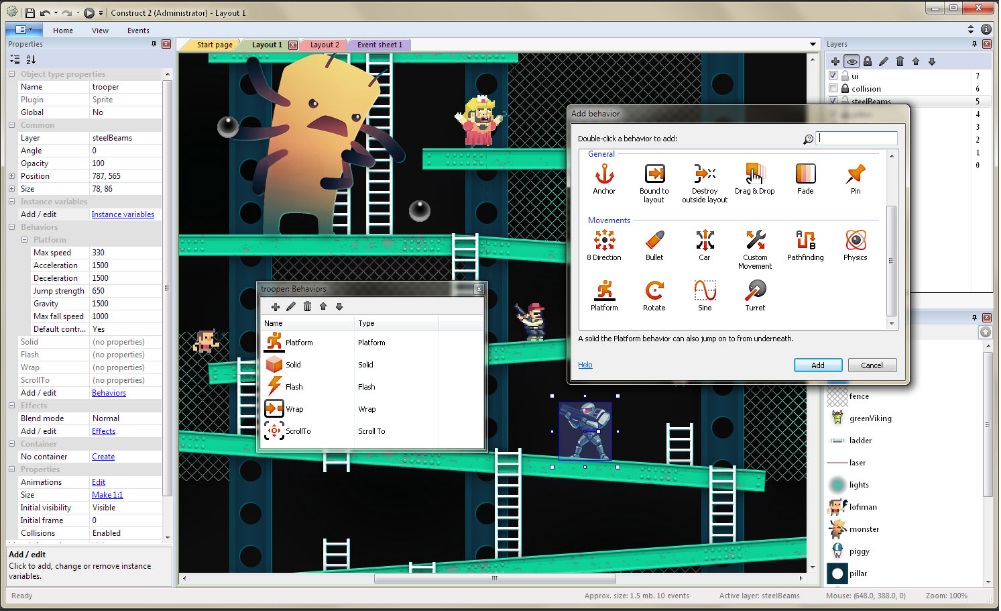The image size is (1001, 611).
Task: Open the Events ribbon tab
Action: [x=138, y=30]
